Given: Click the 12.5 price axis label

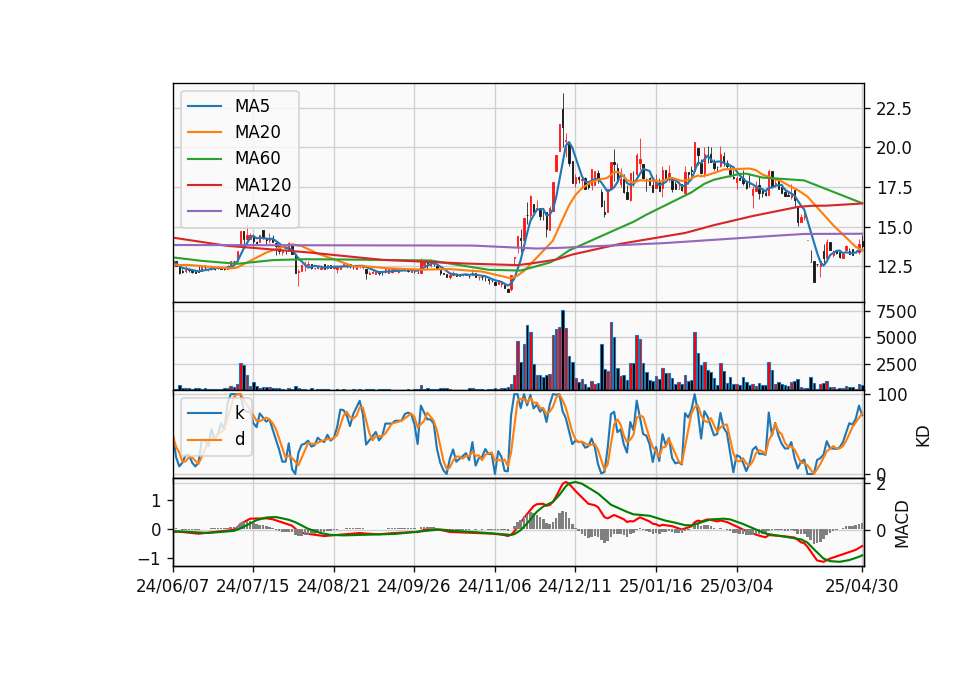Looking at the screenshot, I should (x=894, y=268).
